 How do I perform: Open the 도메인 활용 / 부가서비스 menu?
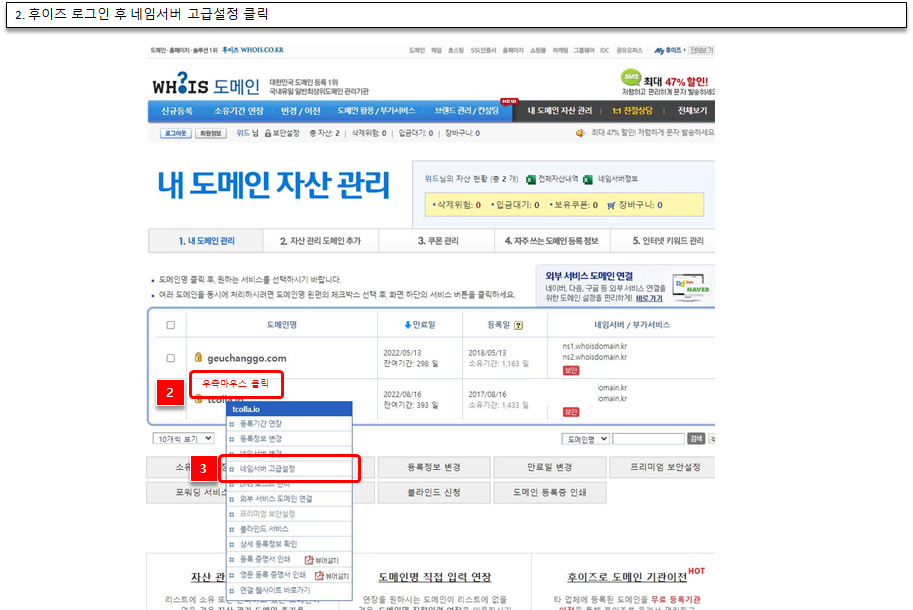[x=376, y=111]
